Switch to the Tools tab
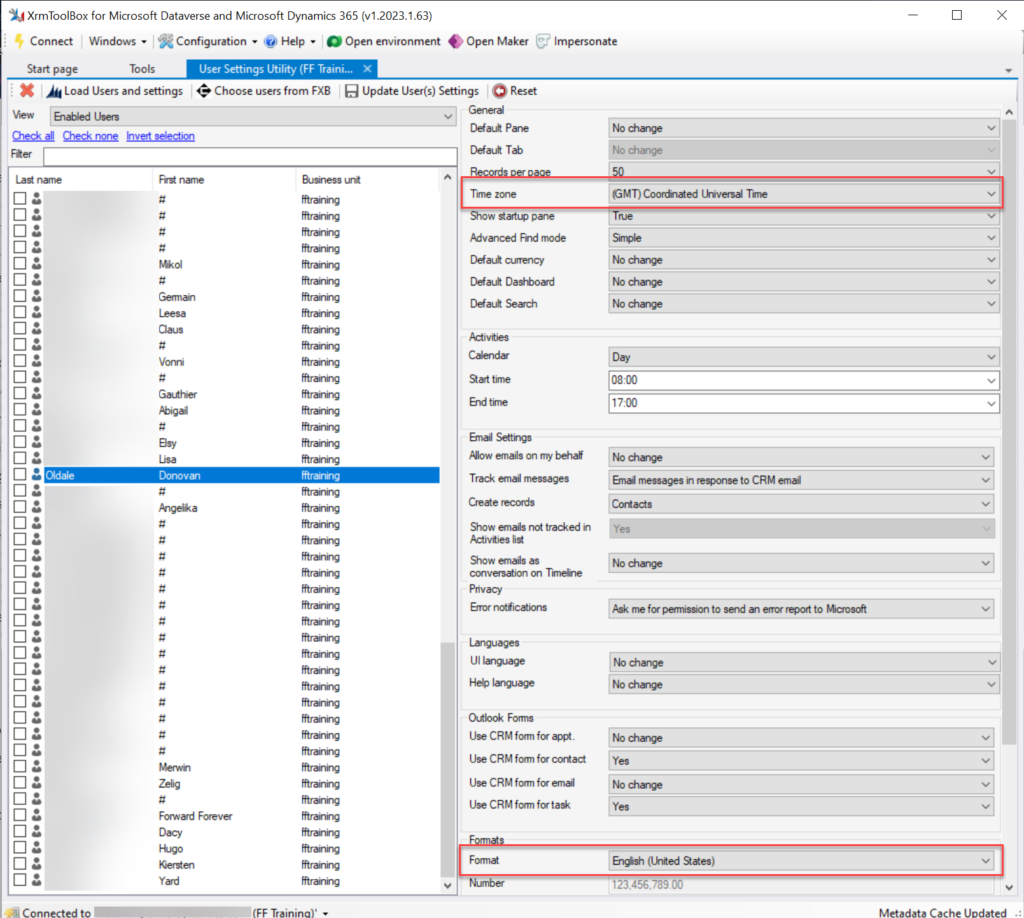1024x918 pixels. (142, 69)
